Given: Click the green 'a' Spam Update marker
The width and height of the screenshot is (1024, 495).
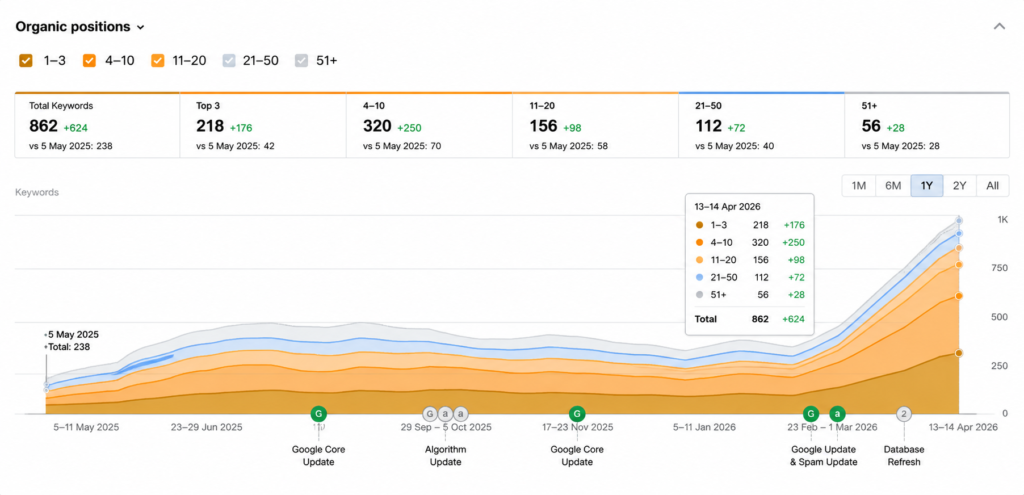Looking at the screenshot, I should coord(837,413).
